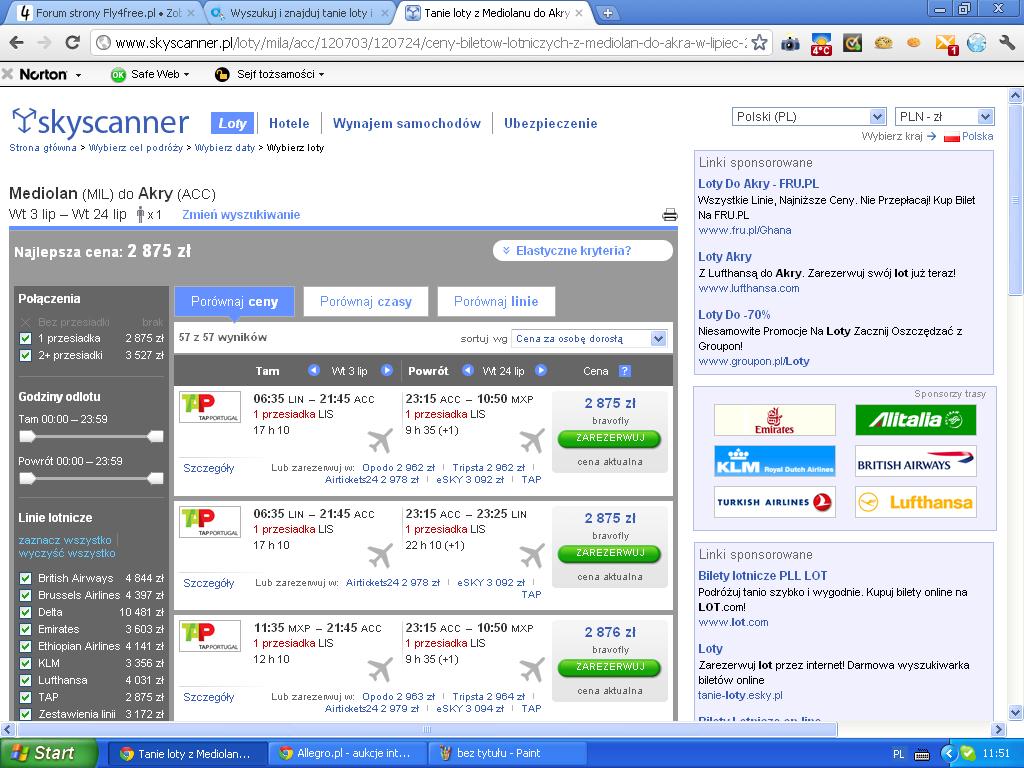The height and width of the screenshot is (768, 1024).
Task: Click the mail notification extension icon
Action: pyautogui.click(x=946, y=44)
